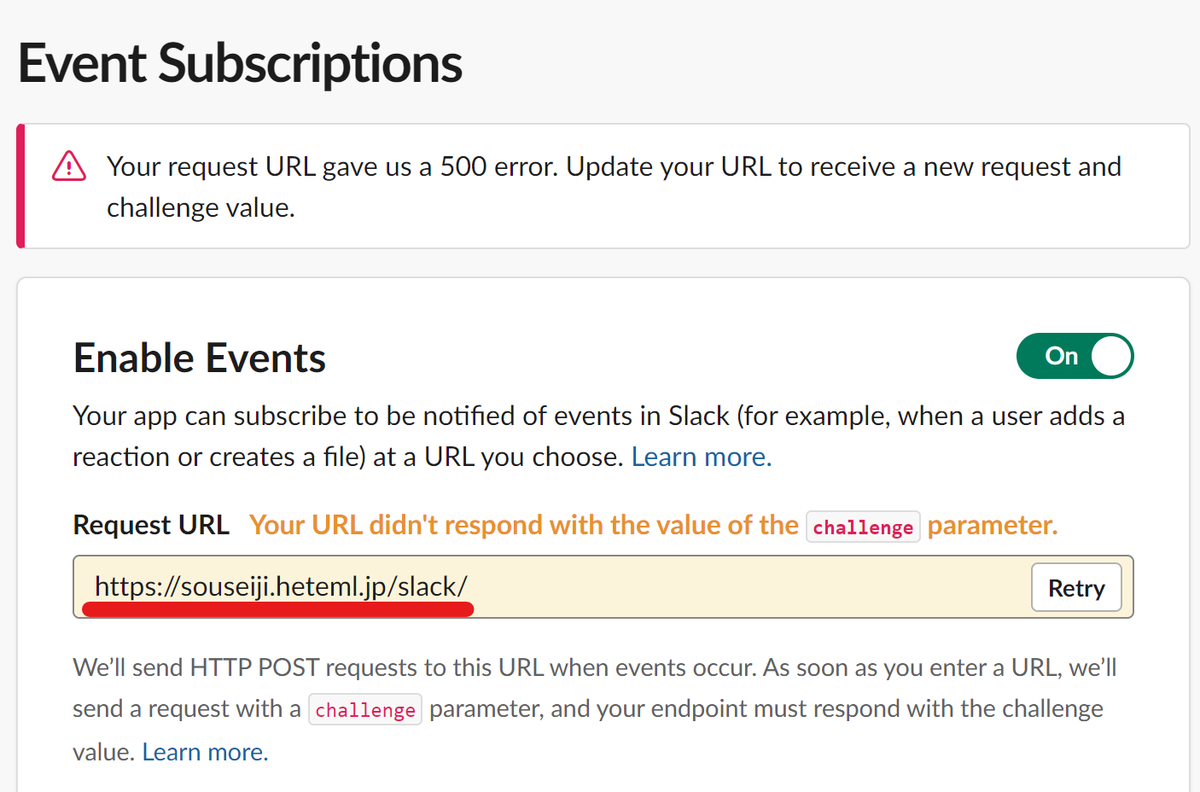Click the "We'll send HTTP POST requests" paragraph
This screenshot has width=1200, height=792.
tap(594, 709)
